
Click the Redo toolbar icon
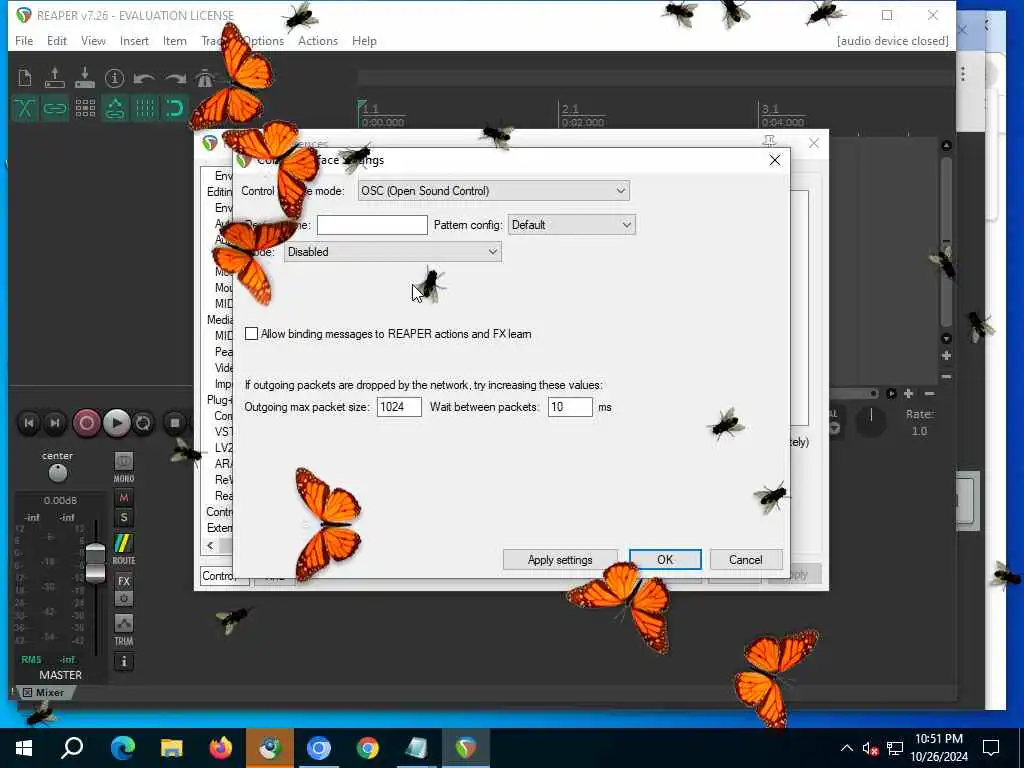(x=175, y=79)
